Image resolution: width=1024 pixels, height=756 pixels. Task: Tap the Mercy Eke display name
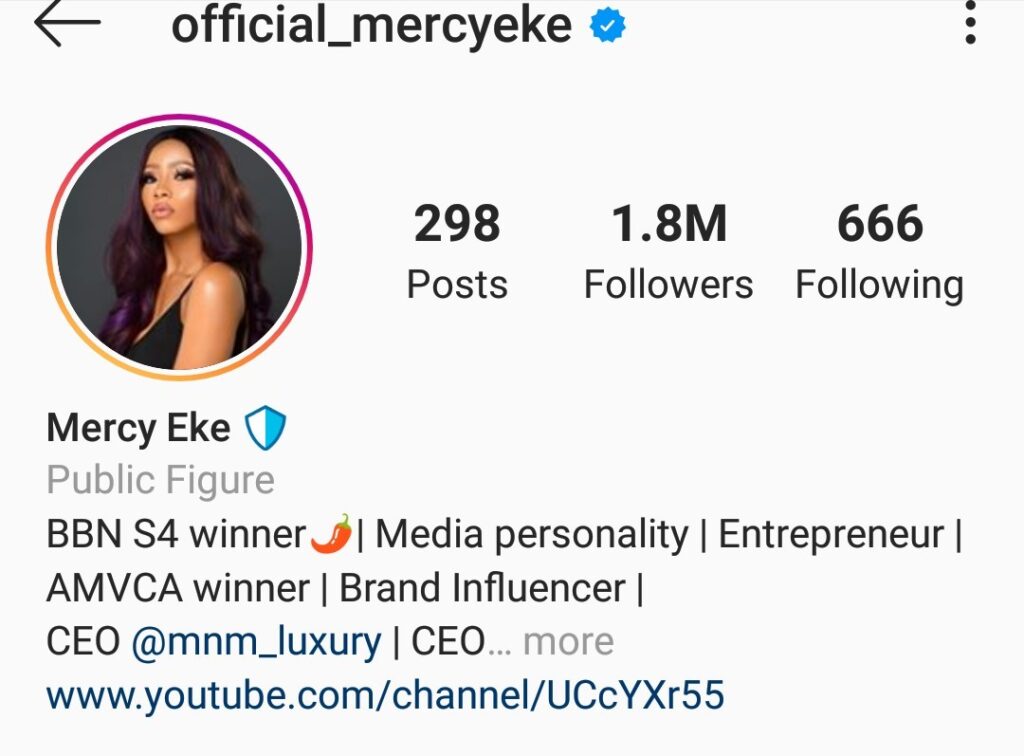point(138,428)
